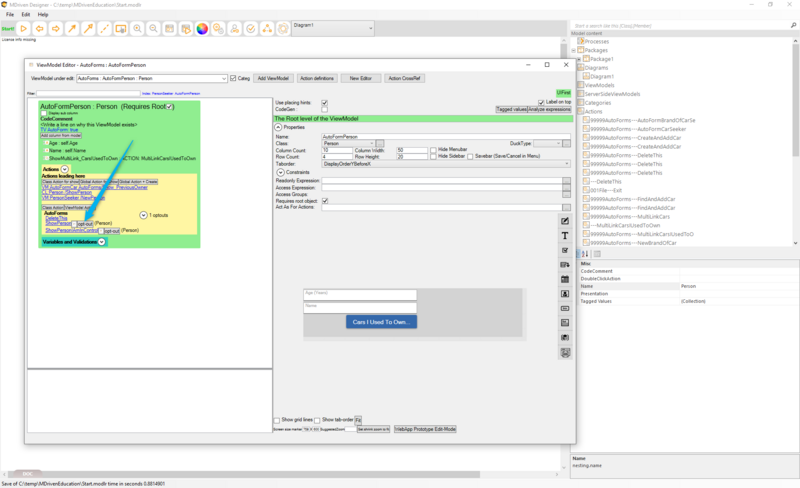
Task: Open the ViewModel under edit combo box
Action: (x=151, y=78)
